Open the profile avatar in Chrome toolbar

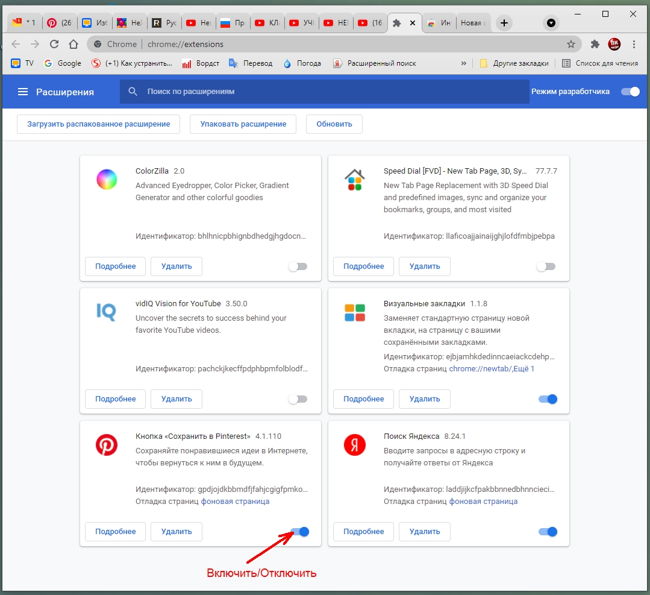click(614, 44)
